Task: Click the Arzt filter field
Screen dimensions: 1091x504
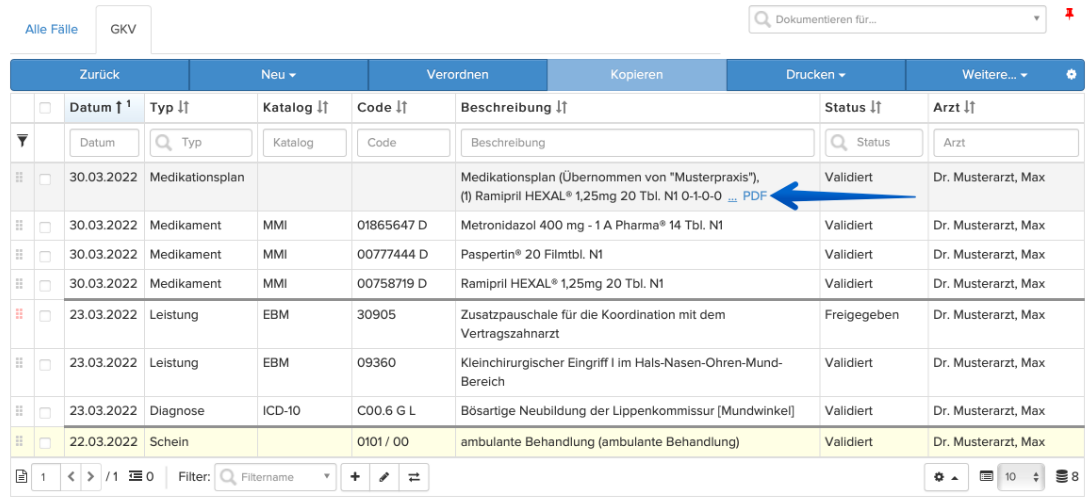Action: click(x=1006, y=143)
